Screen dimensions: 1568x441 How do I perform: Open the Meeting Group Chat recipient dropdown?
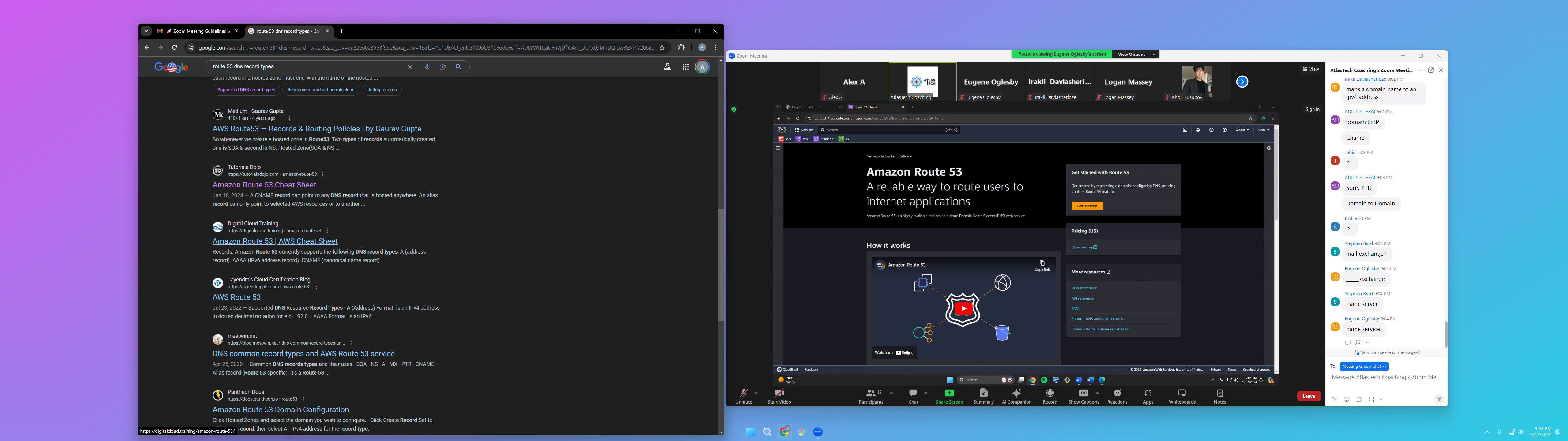(1363, 367)
